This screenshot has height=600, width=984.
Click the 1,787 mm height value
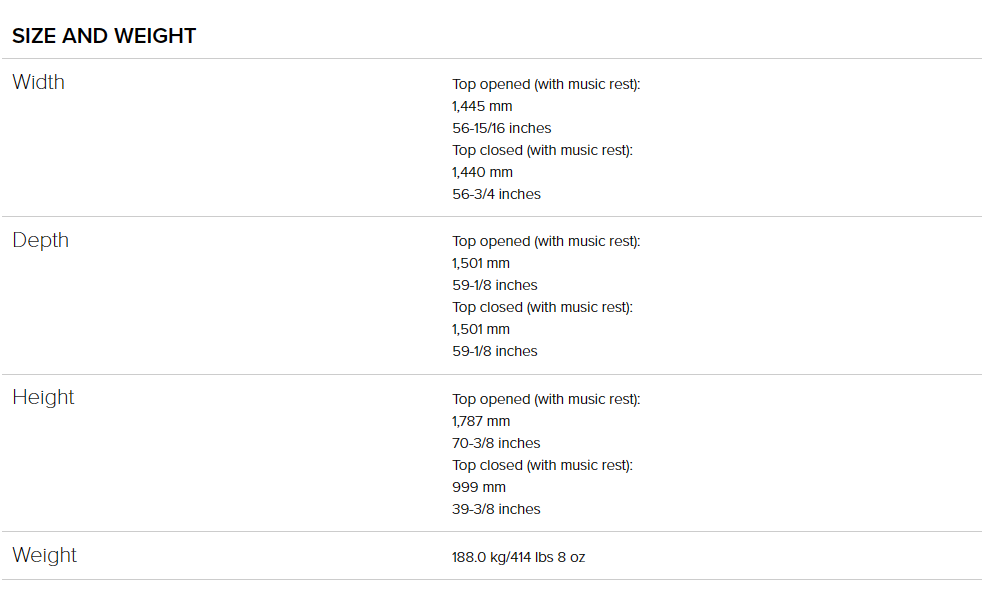pos(481,421)
